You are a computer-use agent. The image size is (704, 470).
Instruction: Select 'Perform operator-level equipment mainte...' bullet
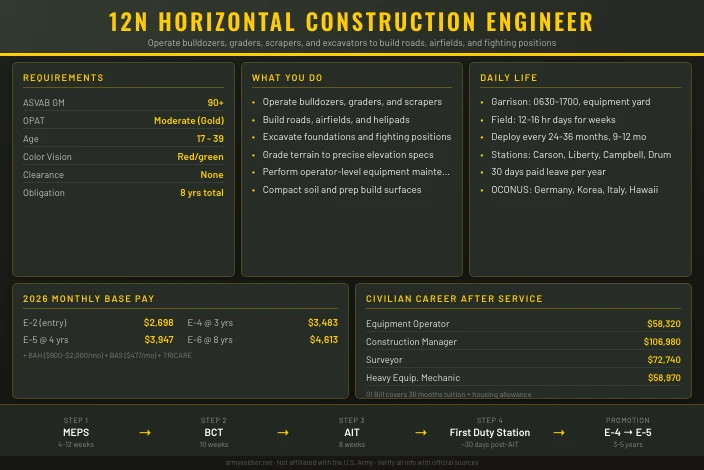356,172
